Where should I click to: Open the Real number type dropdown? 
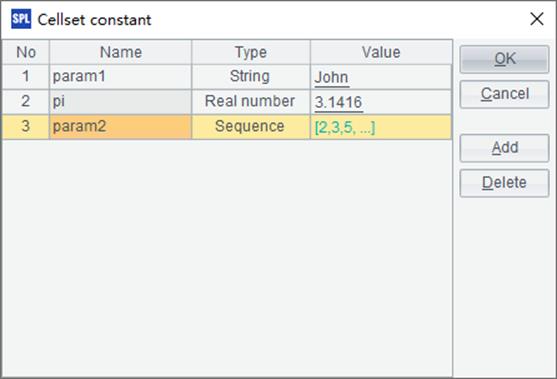(250, 102)
